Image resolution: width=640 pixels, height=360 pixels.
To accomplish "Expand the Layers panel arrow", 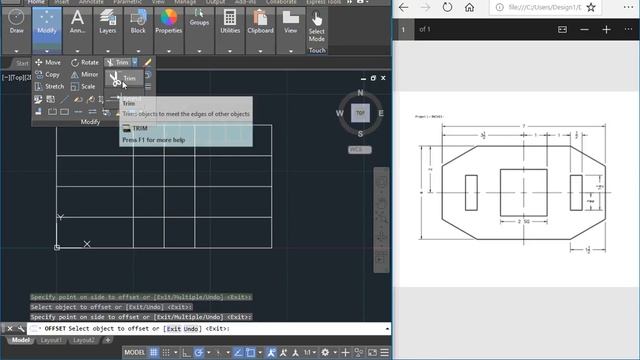I will click(x=108, y=51).
